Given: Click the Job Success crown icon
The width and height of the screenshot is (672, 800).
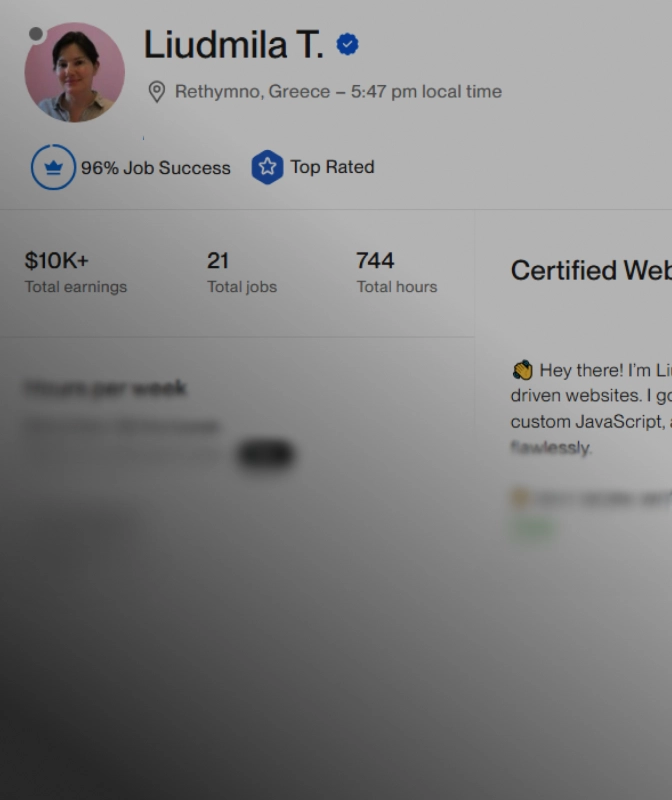Looking at the screenshot, I should (x=53, y=167).
